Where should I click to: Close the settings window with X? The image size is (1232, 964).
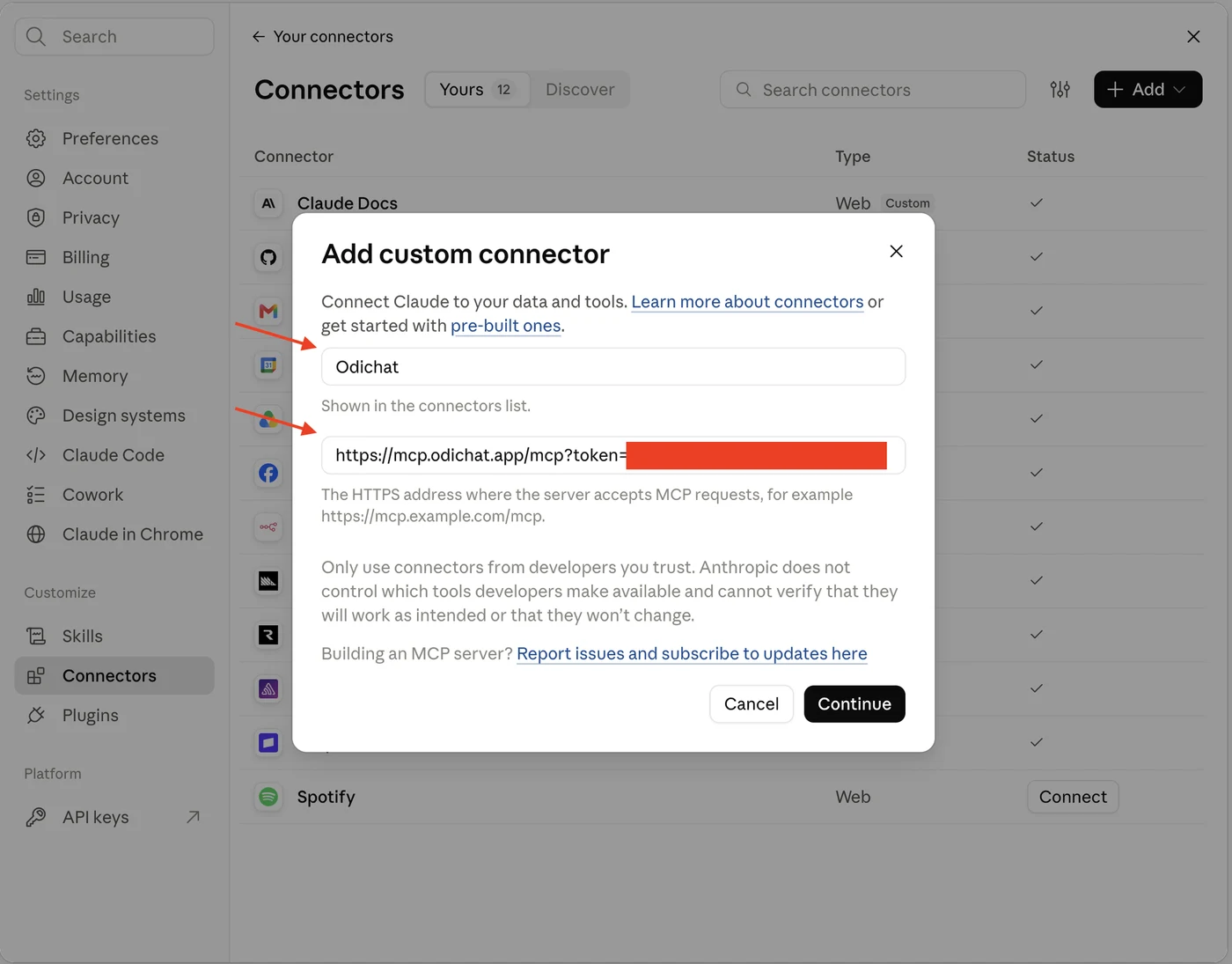(x=1193, y=36)
